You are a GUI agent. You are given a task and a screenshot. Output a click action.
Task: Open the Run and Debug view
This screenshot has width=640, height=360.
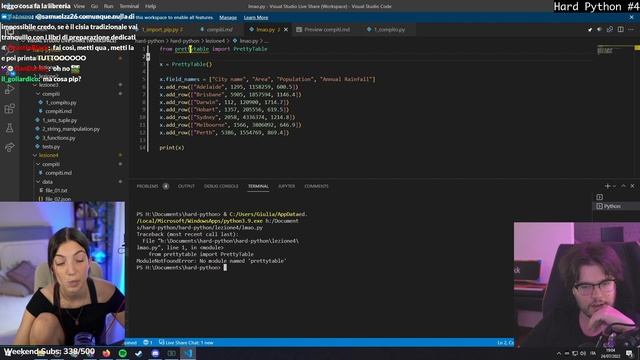(9, 89)
